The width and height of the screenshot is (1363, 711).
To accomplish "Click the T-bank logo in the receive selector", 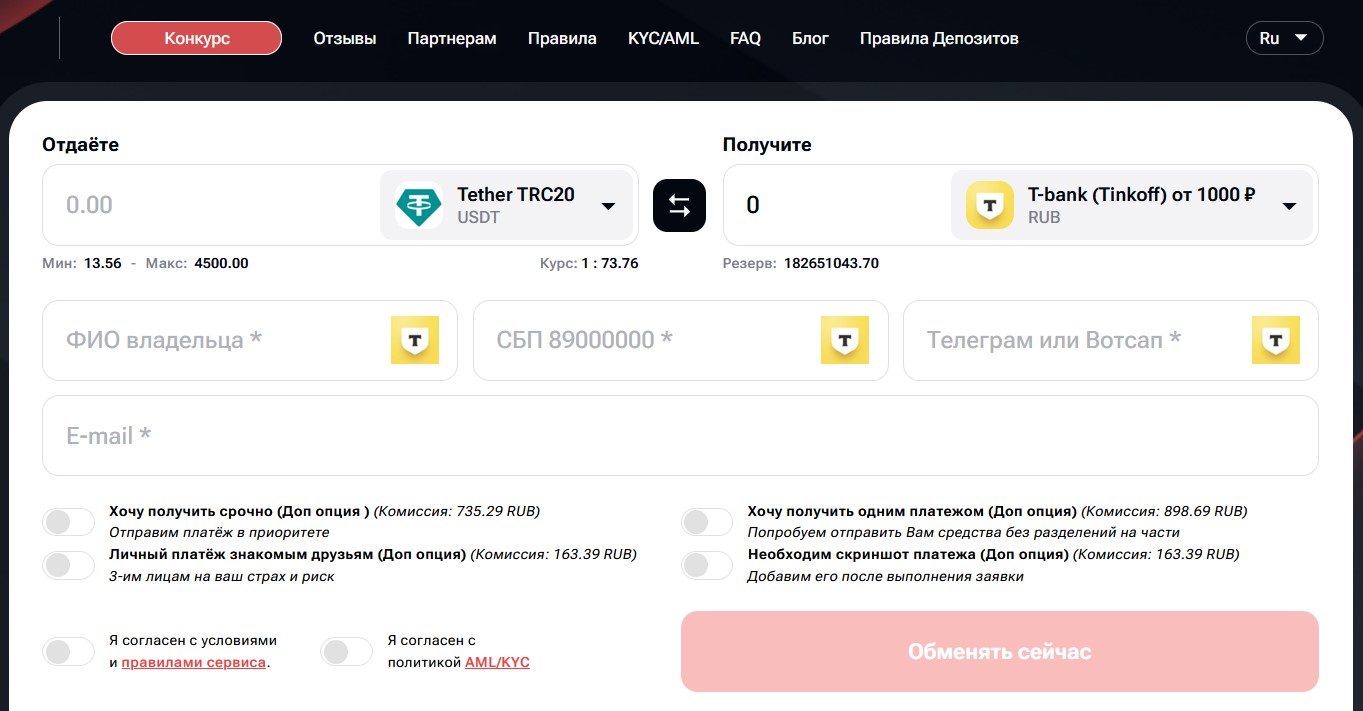I will click(990, 205).
